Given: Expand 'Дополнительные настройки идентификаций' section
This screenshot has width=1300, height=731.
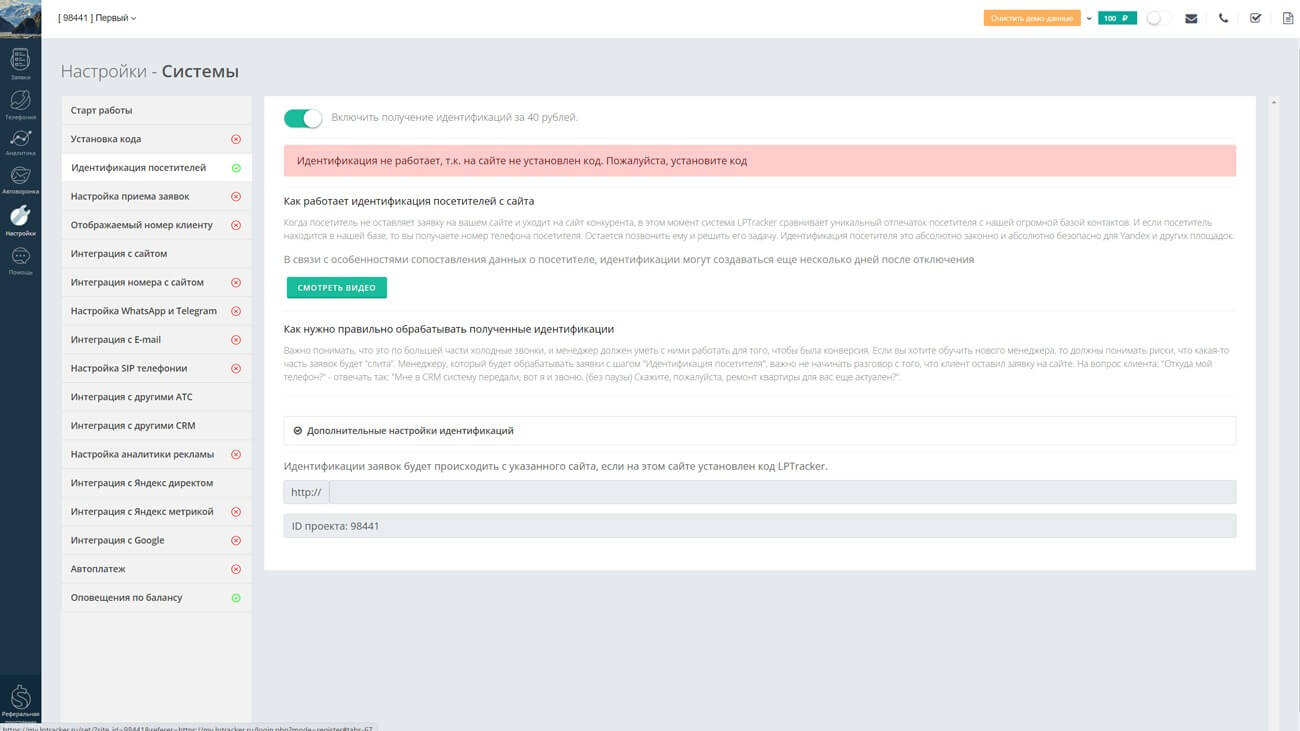Looking at the screenshot, I should tap(410, 431).
